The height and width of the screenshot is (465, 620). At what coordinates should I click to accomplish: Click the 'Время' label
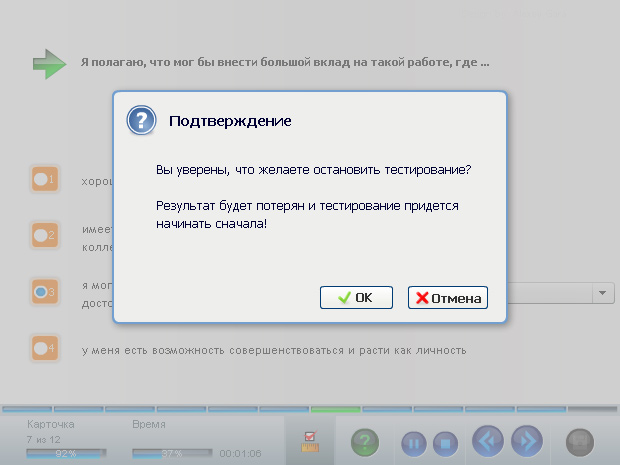[149, 424]
